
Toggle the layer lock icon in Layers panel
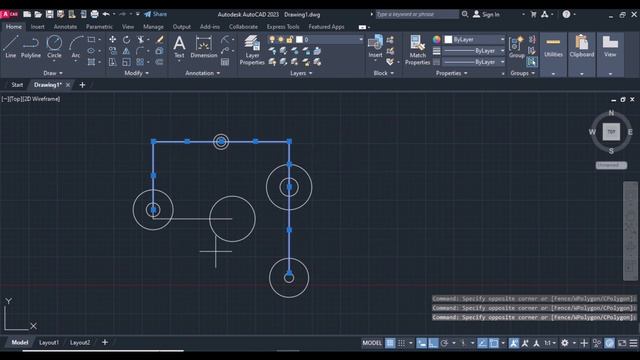click(x=289, y=40)
